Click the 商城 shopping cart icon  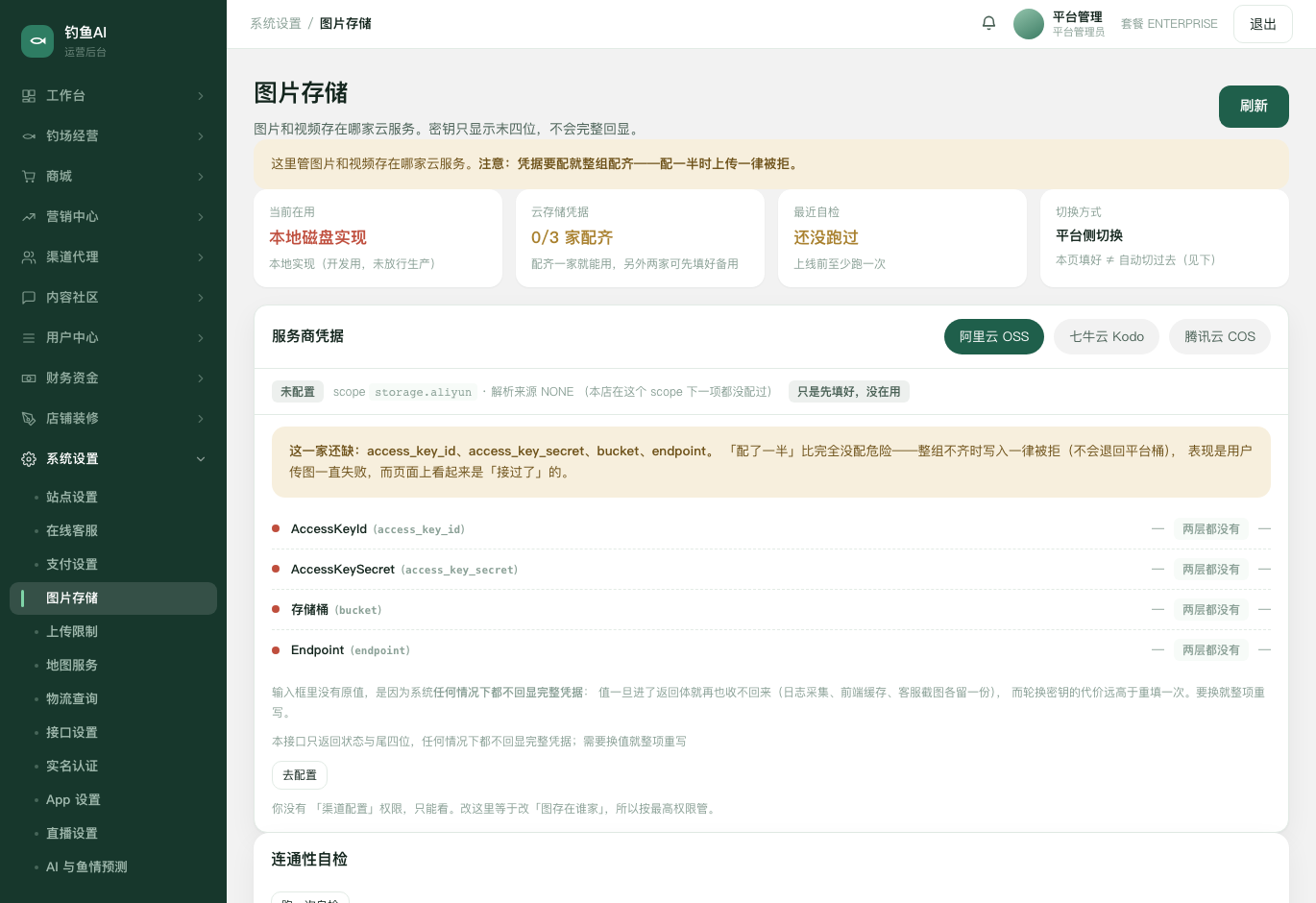point(29,177)
